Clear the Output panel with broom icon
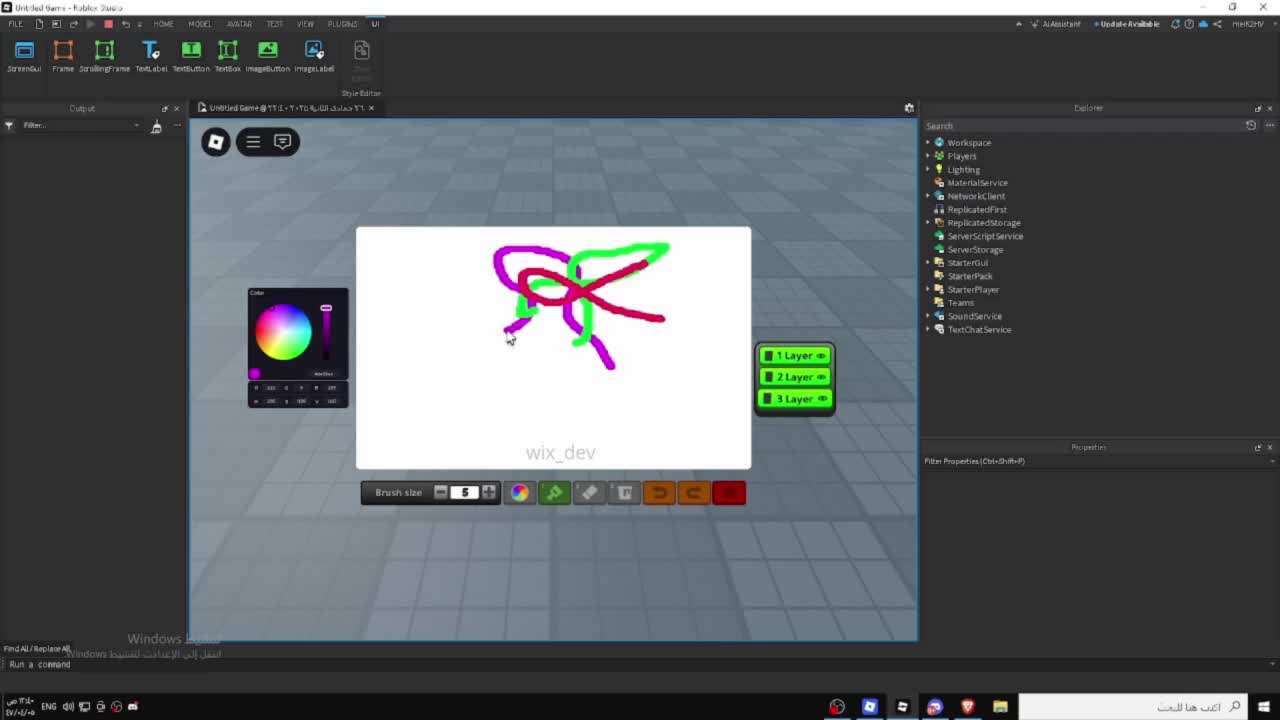 point(156,126)
